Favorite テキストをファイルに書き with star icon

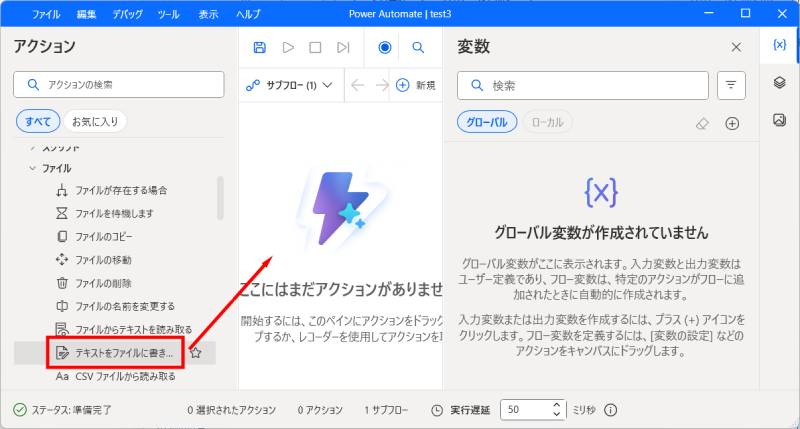click(195, 352)
